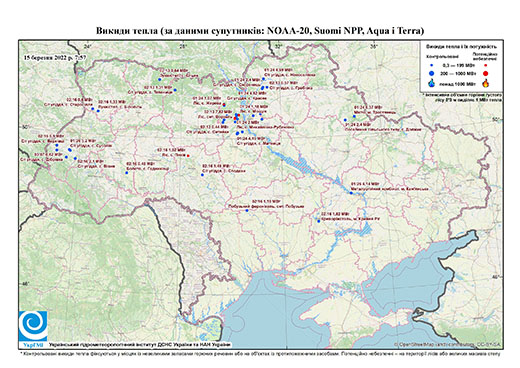This screenshot has height=368, width=520.
Task: Click the date stamp 15 березня 2022
Action: point(55,57)
